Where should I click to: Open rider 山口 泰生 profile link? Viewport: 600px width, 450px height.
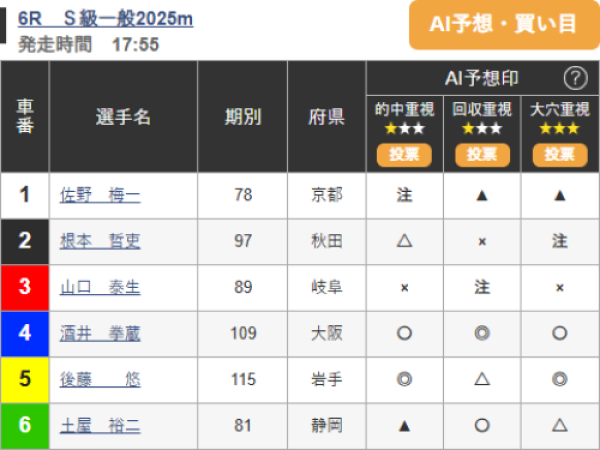coord(100,287)
